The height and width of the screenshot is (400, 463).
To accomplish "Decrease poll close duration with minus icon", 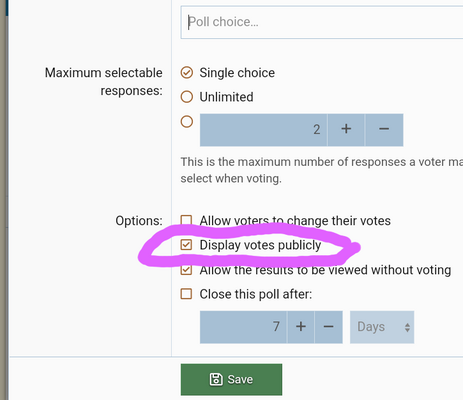I will pos(329,327).
